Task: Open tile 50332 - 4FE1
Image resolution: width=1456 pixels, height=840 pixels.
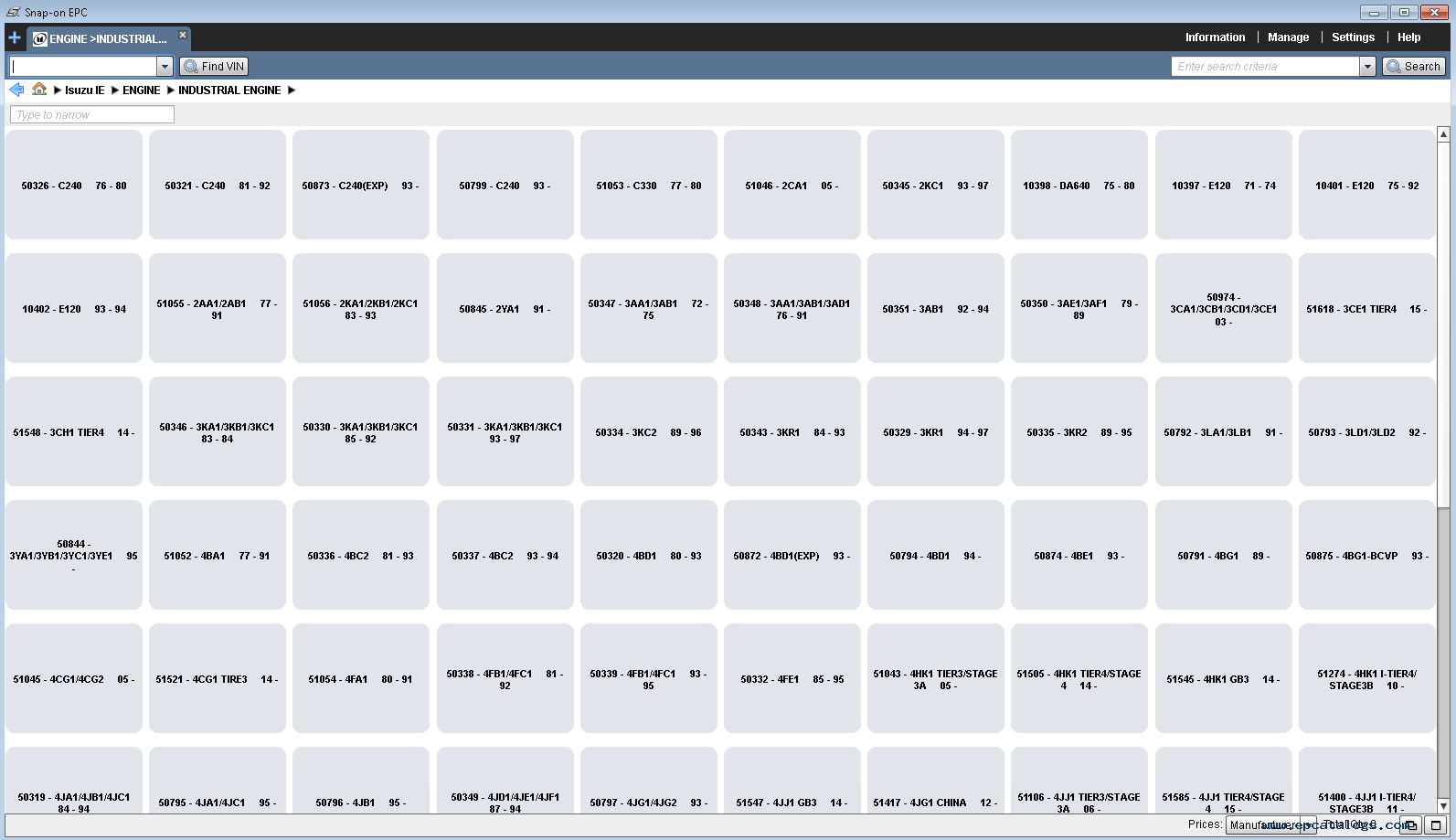Action: pyautogui.click(x=792, y=678)
